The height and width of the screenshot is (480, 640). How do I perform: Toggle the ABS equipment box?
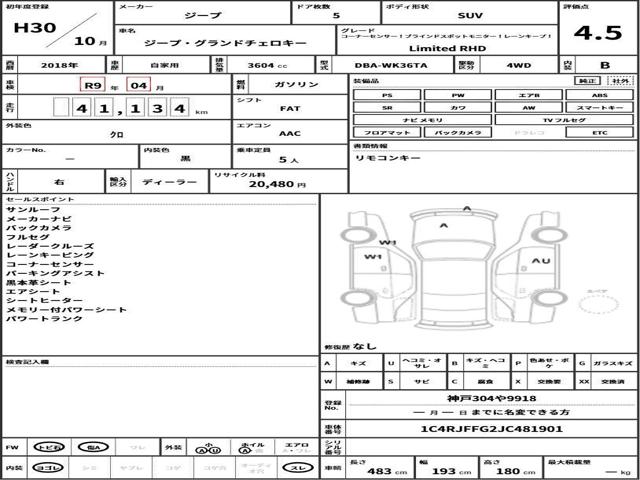(x=599, y=95)
